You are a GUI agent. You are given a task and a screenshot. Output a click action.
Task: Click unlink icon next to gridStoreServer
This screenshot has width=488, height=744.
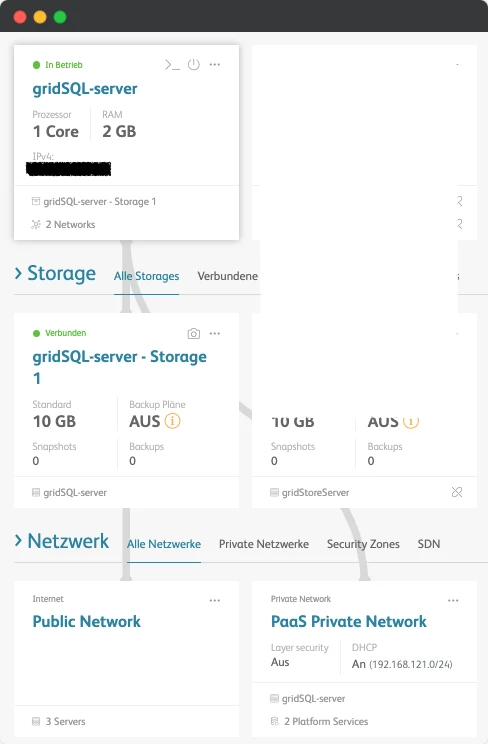pos(457,493)
